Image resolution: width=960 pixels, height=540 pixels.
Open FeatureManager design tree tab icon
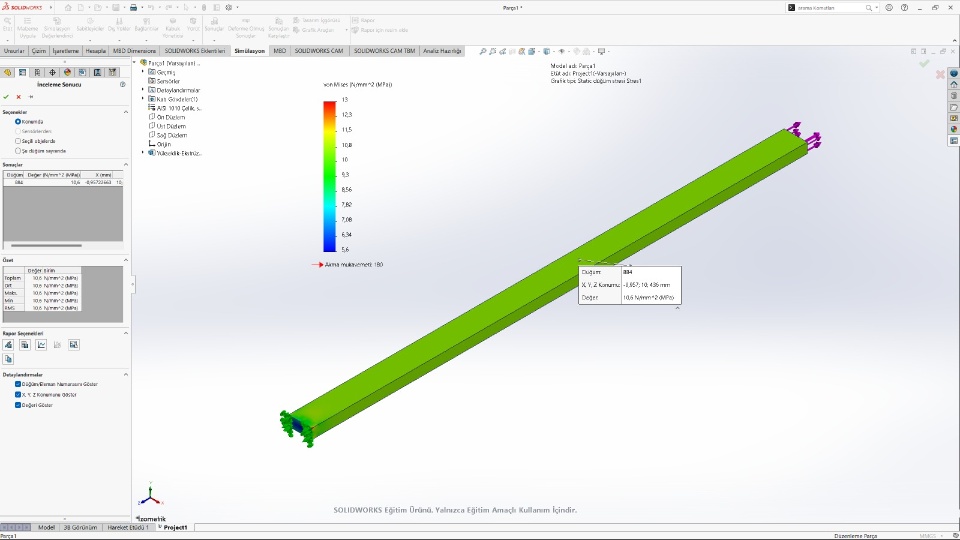pyautogui.click(x=8, y=72)
